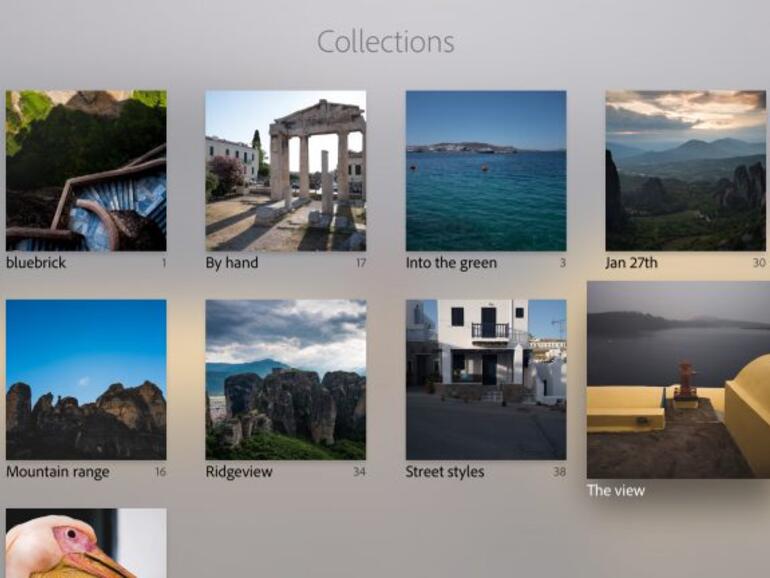Click the photo count 34 under Ridgeview
The image size is (770, 578).
pos(359,472)
